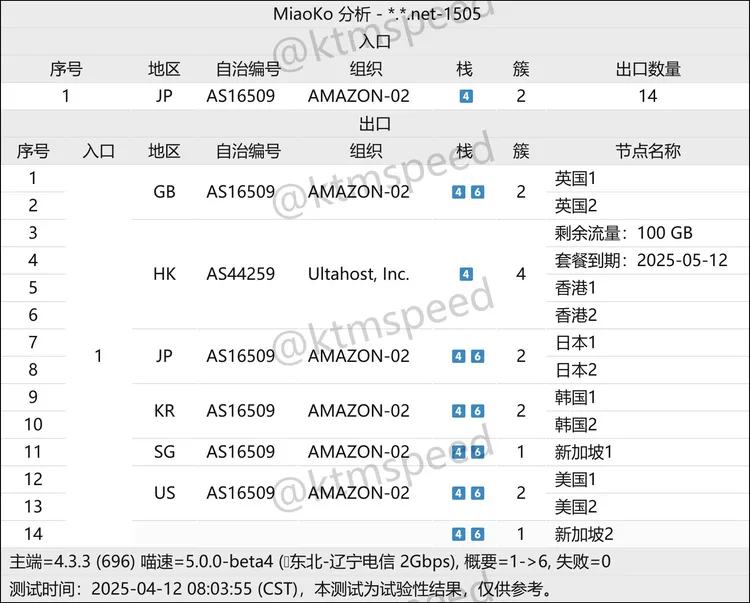750x603 pixels.
Task: Click the IPv4 badge in the entry JP row
Action: (x=465, y=97)
